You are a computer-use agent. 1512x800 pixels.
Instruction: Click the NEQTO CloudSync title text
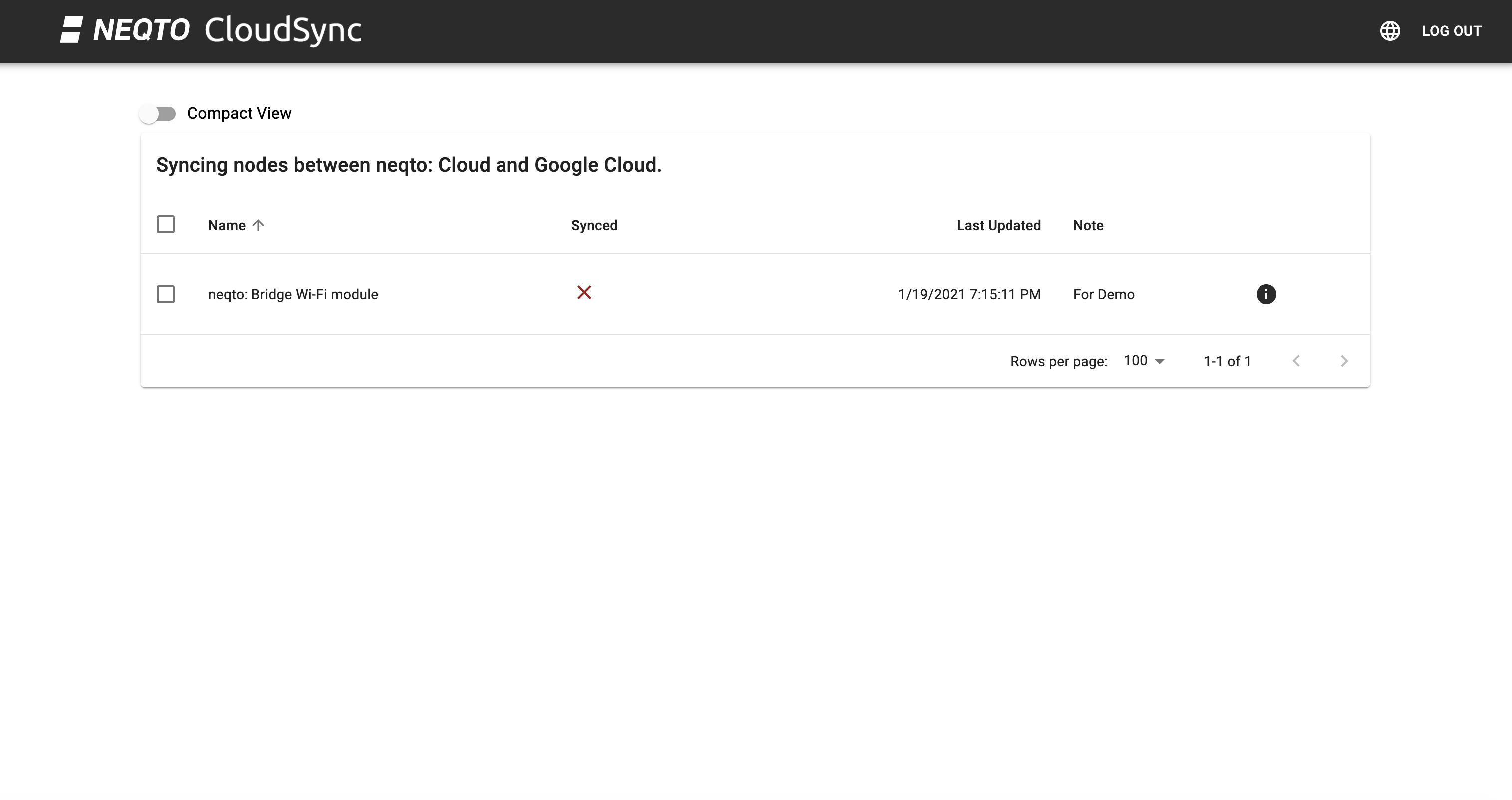(x=227, y=30)
